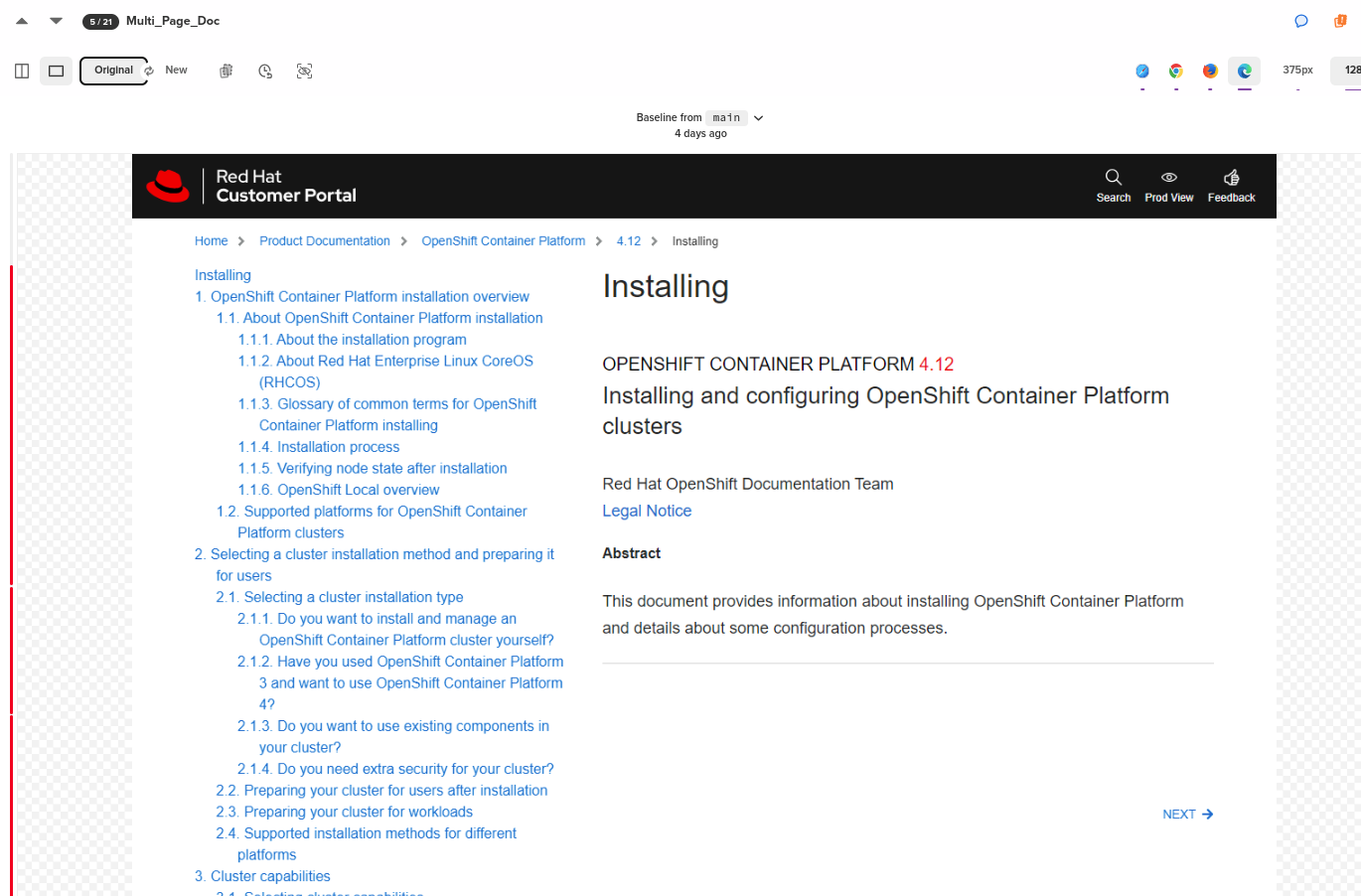1361x896 pixels.
Task: Open the 4.12 version breadcrumb
Action: click(629, 241)
